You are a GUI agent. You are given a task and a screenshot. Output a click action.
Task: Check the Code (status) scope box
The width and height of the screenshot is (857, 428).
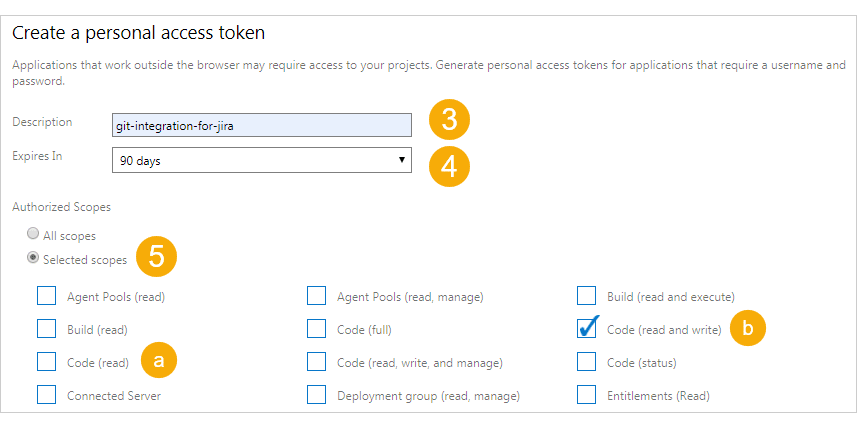coord(586,361)
